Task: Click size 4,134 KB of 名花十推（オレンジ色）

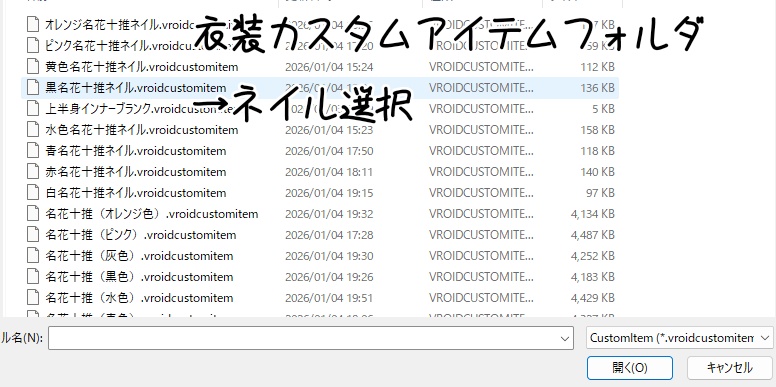Action: pos(593,214)
